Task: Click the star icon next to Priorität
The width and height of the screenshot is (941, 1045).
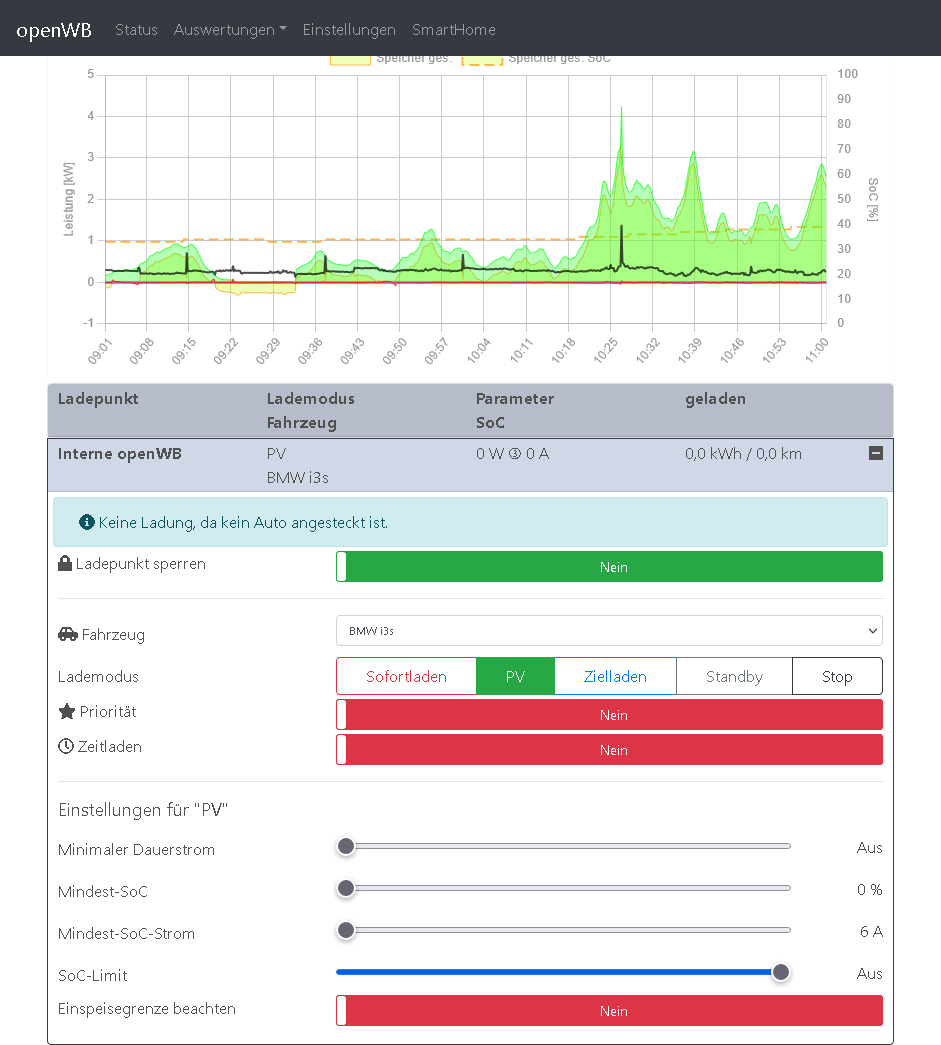Action: (67, 712)
